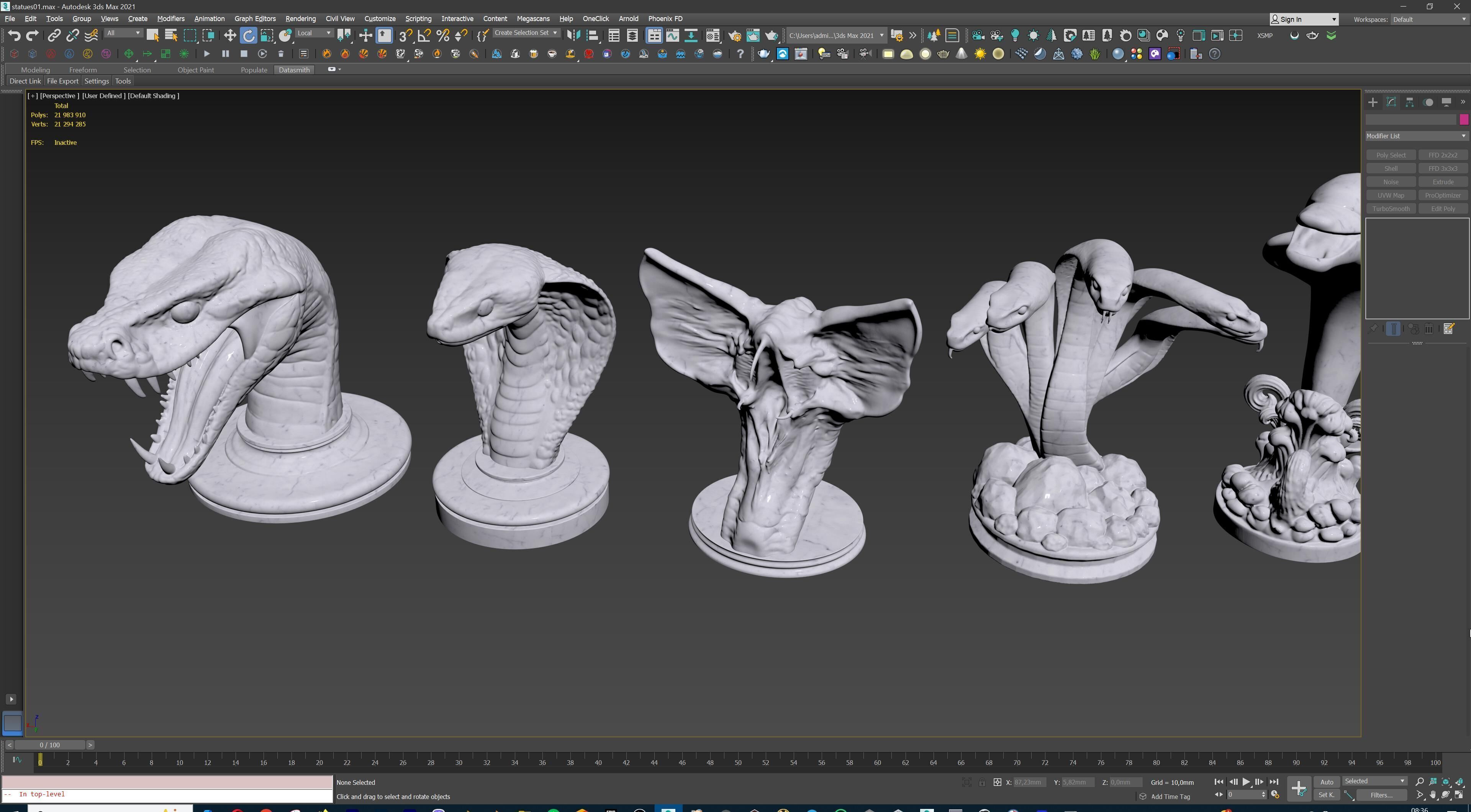Toggle Absolute/Offset transform type-in mode
This screenshot has height=812, width=1471.
coord(997,782)
